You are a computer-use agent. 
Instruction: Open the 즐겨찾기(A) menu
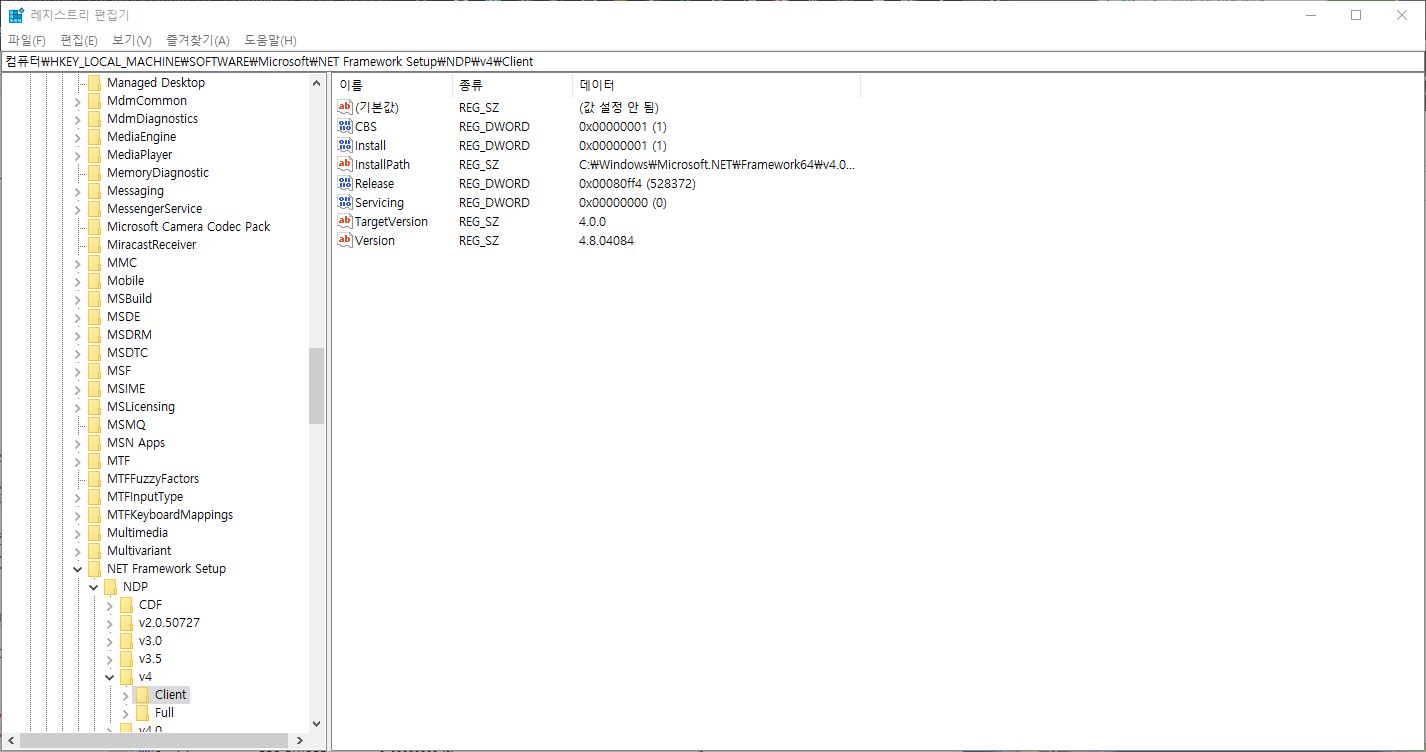click(x=198, y=40)
